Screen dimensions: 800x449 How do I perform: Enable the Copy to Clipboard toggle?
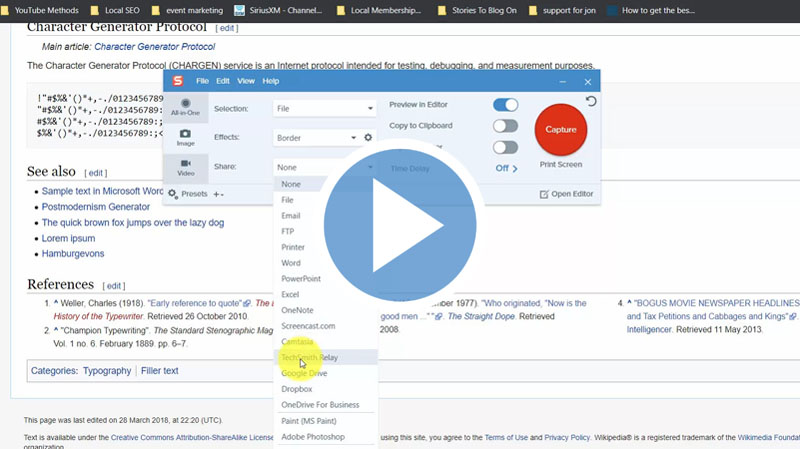505,126
